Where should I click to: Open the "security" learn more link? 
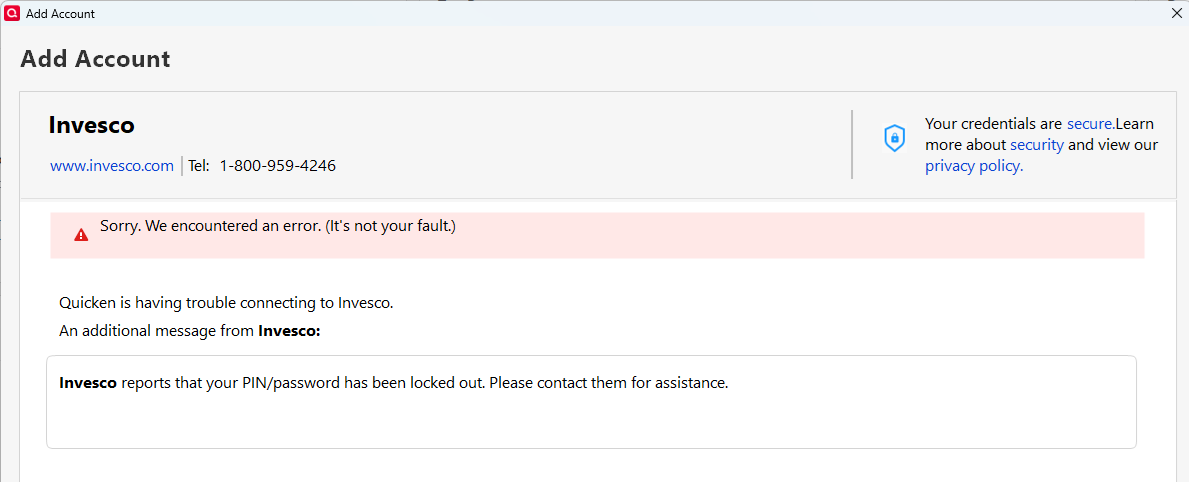click(1036, 145)
